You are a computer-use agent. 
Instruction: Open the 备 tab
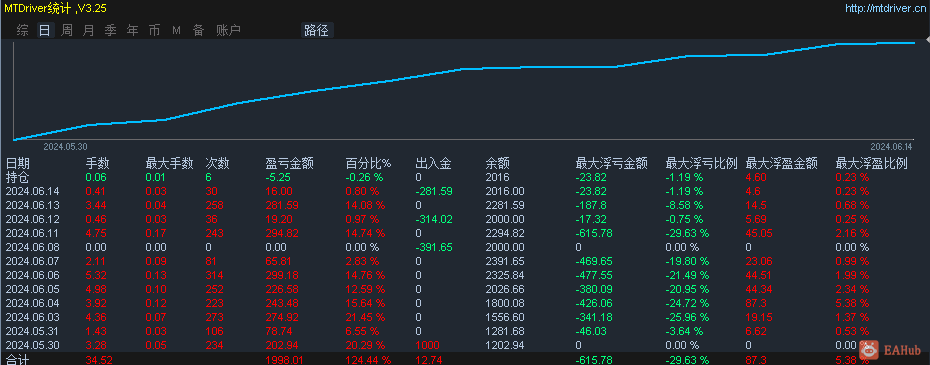[198, 30]
